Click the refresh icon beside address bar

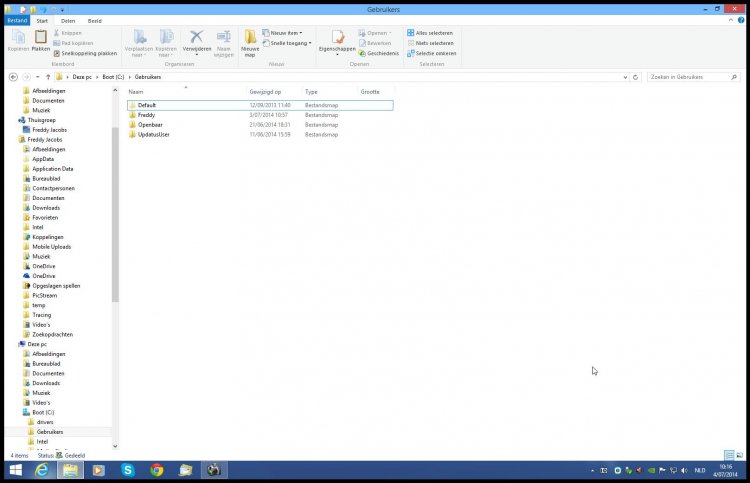(636, 77)
